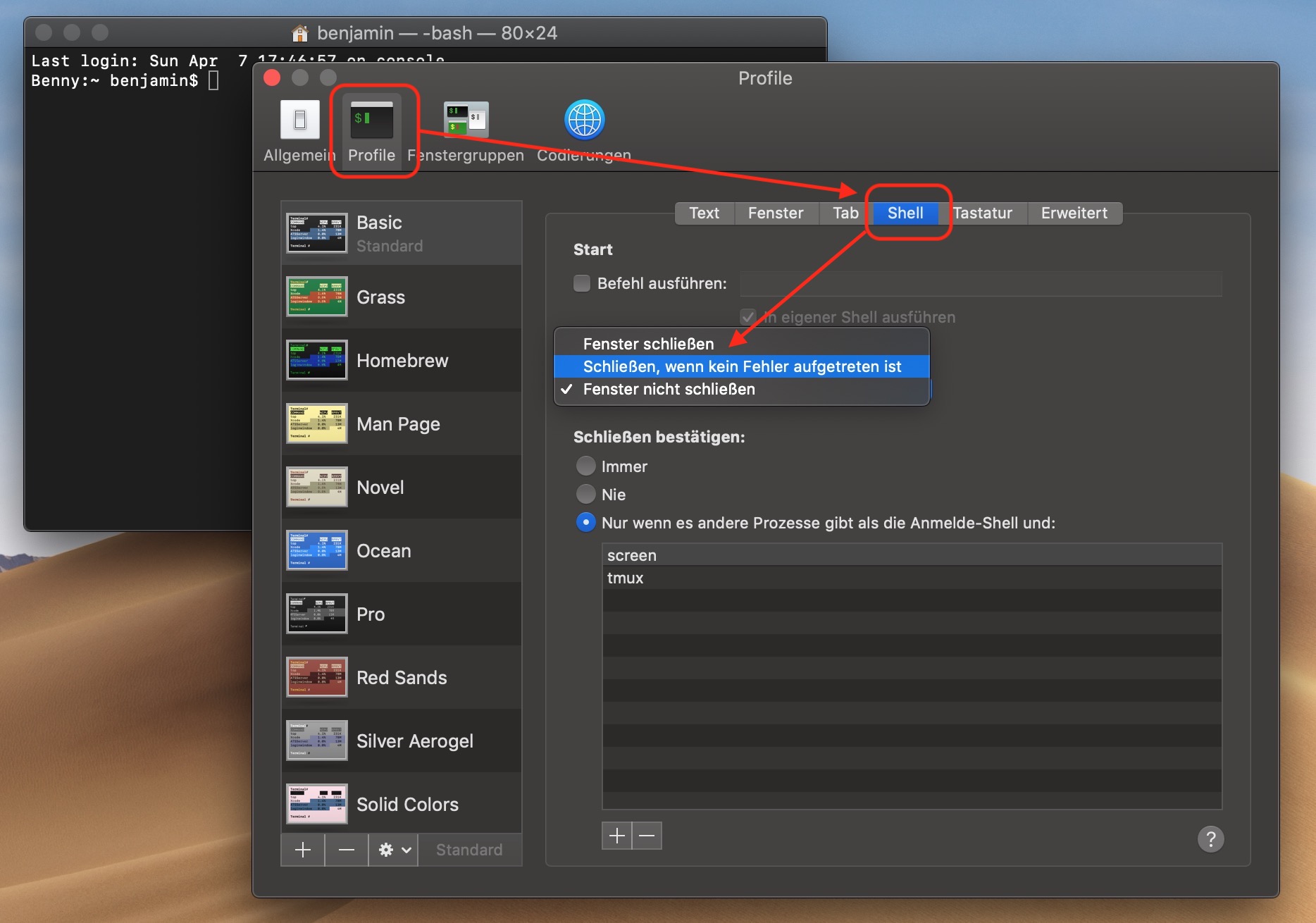Select the screen process row

tap(912, 555)
